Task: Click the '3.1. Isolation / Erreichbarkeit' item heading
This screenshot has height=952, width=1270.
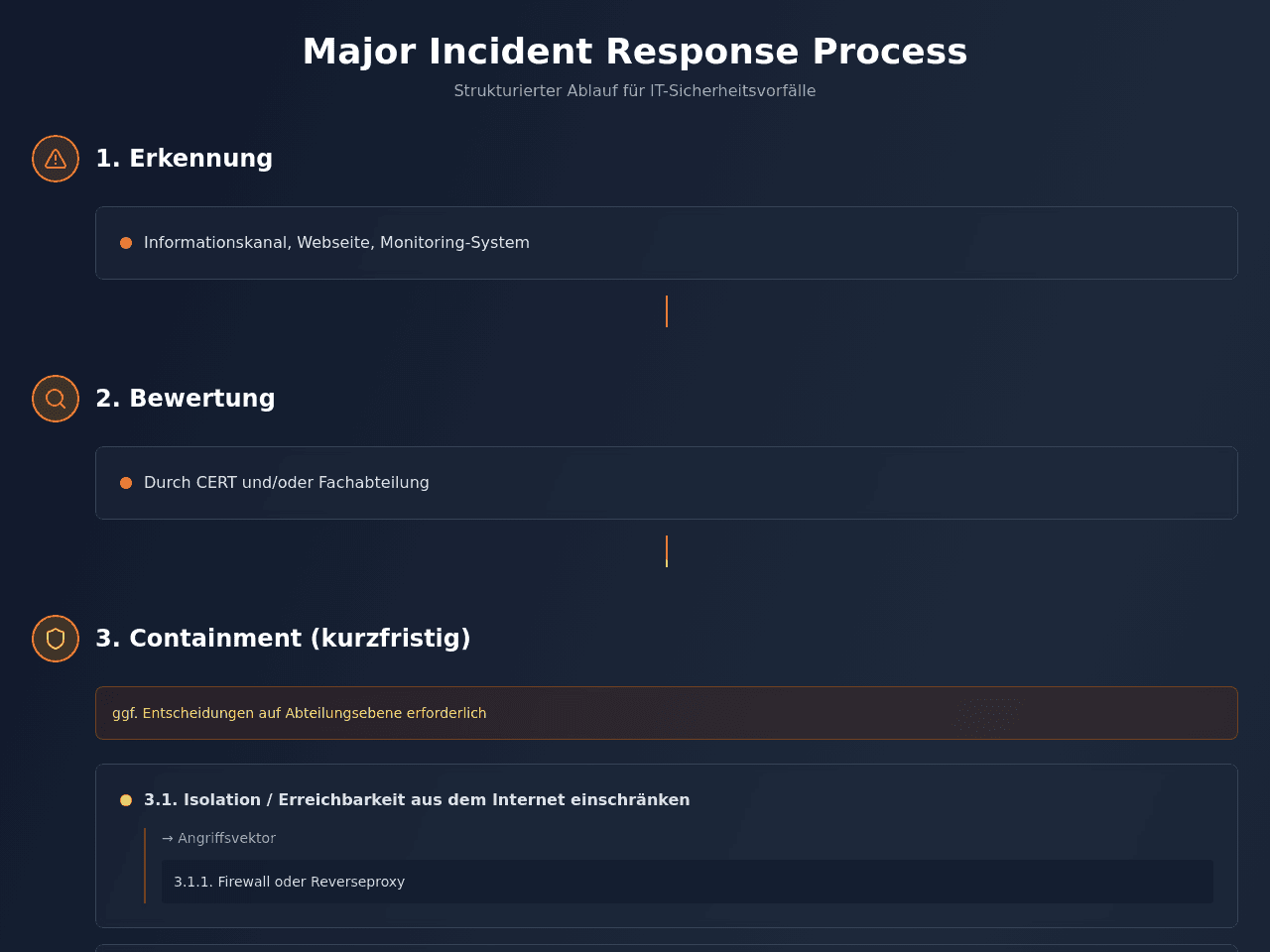Action: (417, 800)
